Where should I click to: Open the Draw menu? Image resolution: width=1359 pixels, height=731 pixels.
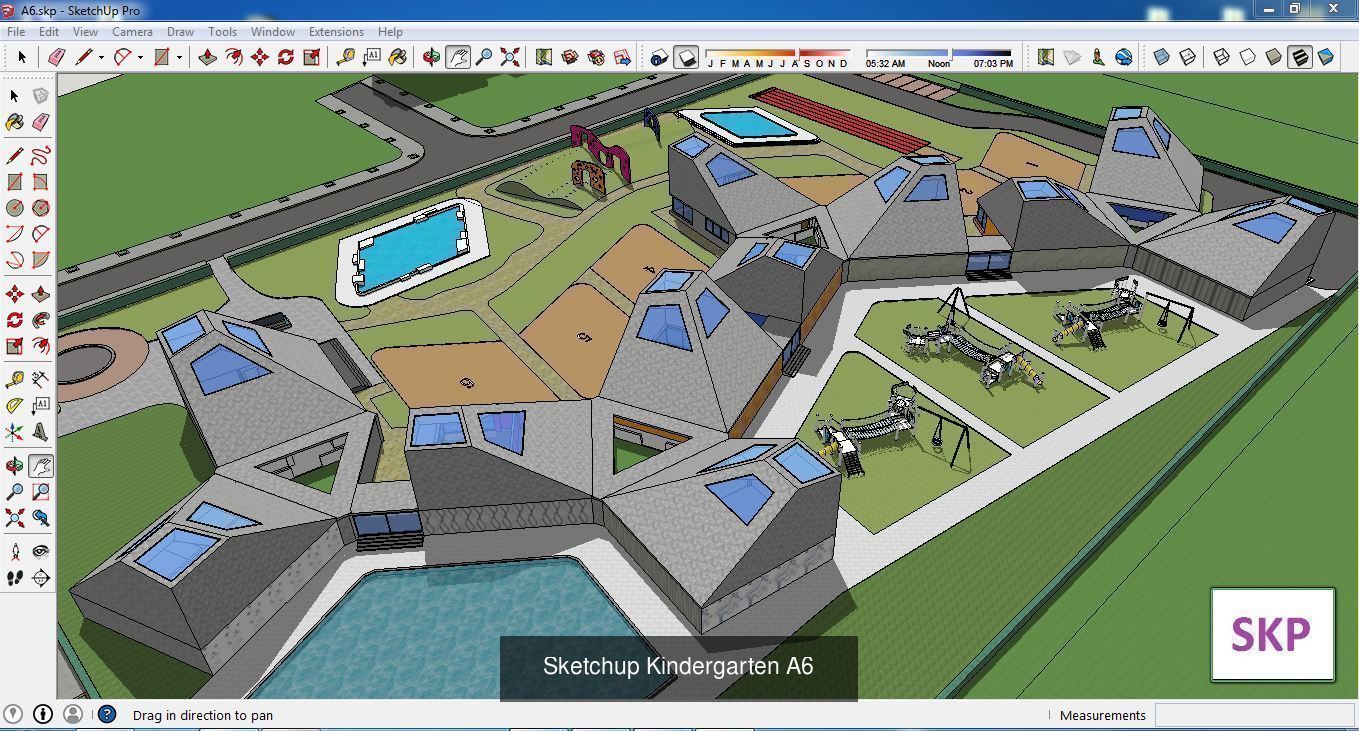pos(180,32)
